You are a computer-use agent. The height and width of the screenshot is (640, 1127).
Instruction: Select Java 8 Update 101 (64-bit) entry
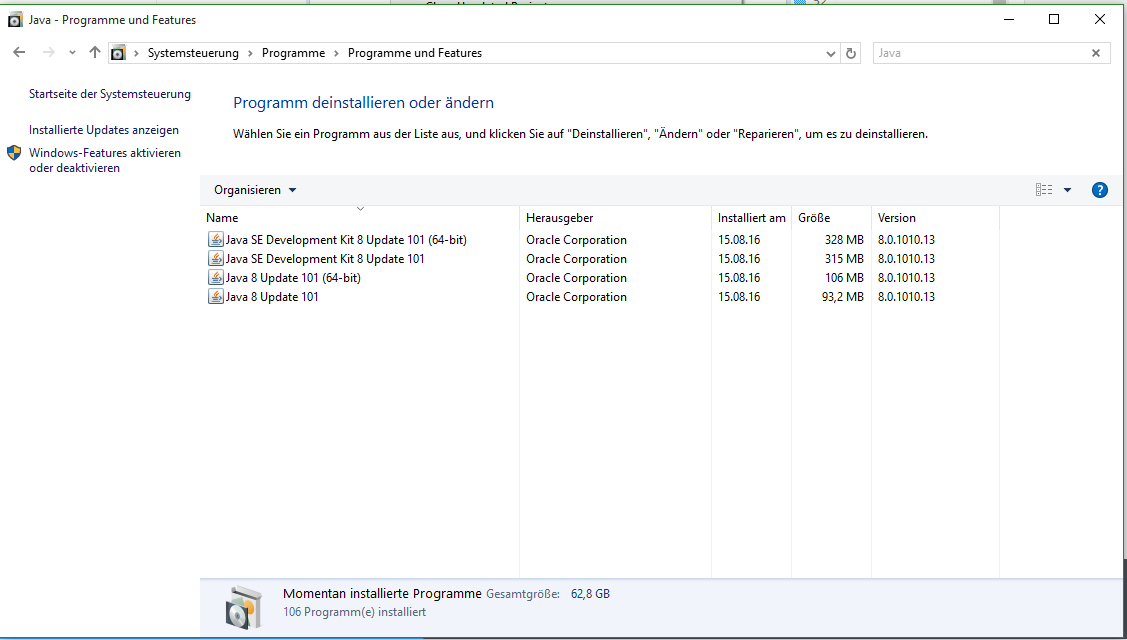[x=293, y=278]
